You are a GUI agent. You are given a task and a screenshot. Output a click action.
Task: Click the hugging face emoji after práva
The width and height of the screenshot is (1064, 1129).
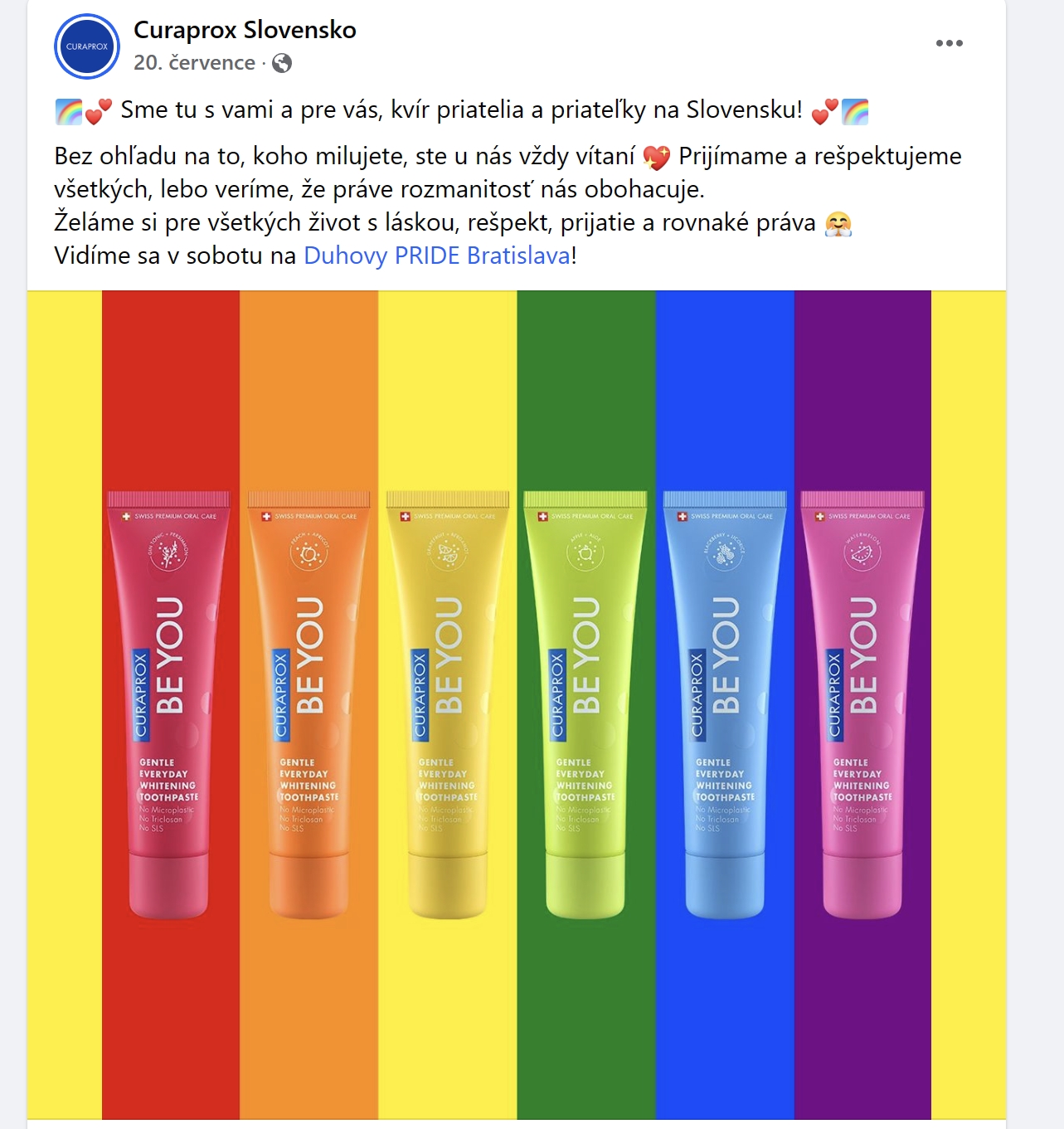[x=838, y=223]
